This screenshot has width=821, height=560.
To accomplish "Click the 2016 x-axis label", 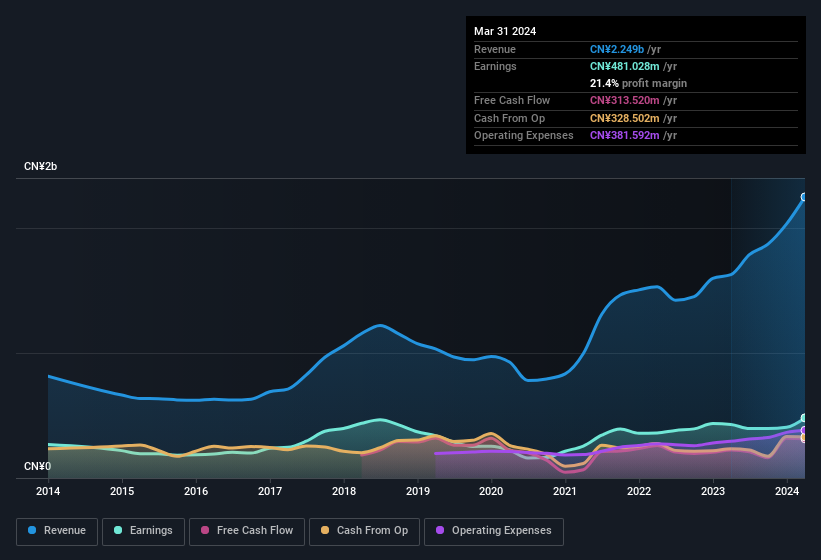I will click(196, 491).
